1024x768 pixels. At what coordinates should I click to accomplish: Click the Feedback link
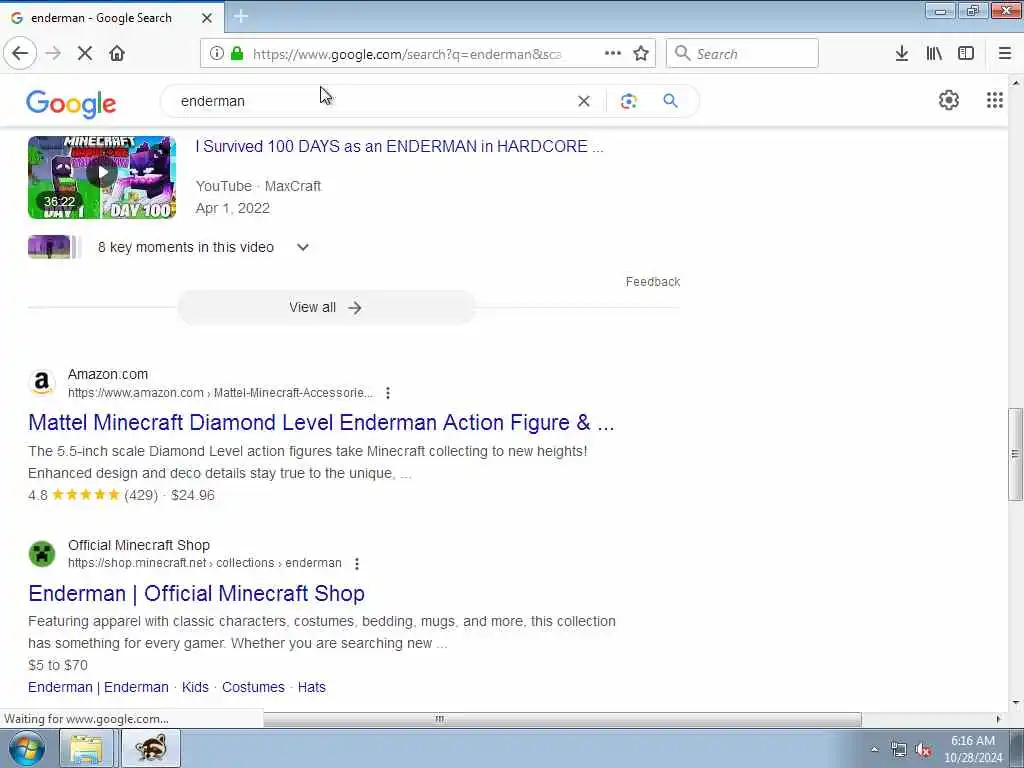653,282
